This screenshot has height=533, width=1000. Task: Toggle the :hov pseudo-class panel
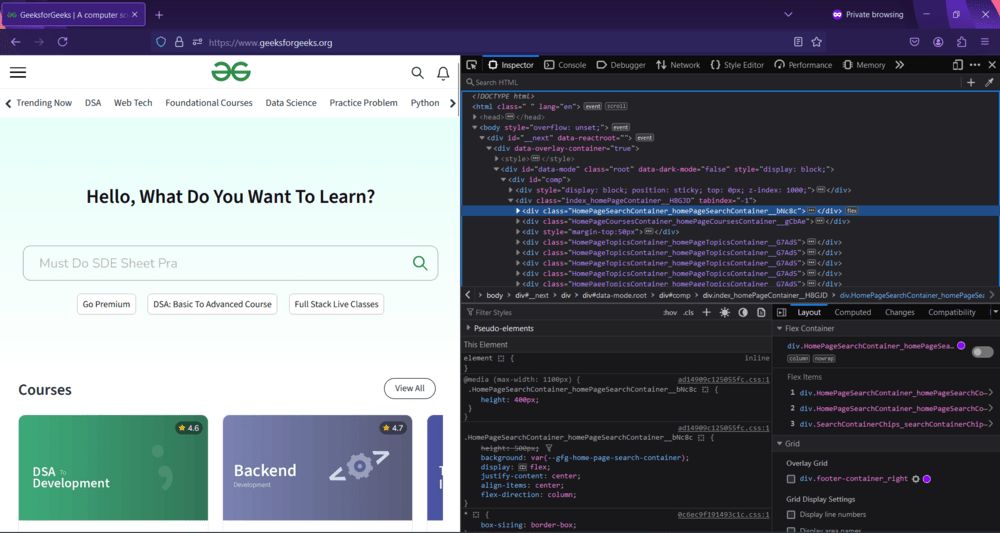click(x=670, y=312)
